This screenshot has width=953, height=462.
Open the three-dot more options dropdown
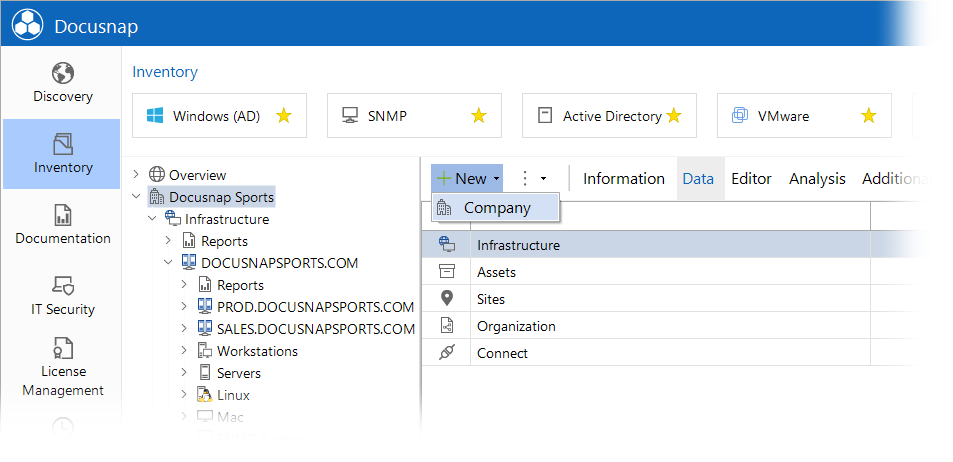click(533, 179)
